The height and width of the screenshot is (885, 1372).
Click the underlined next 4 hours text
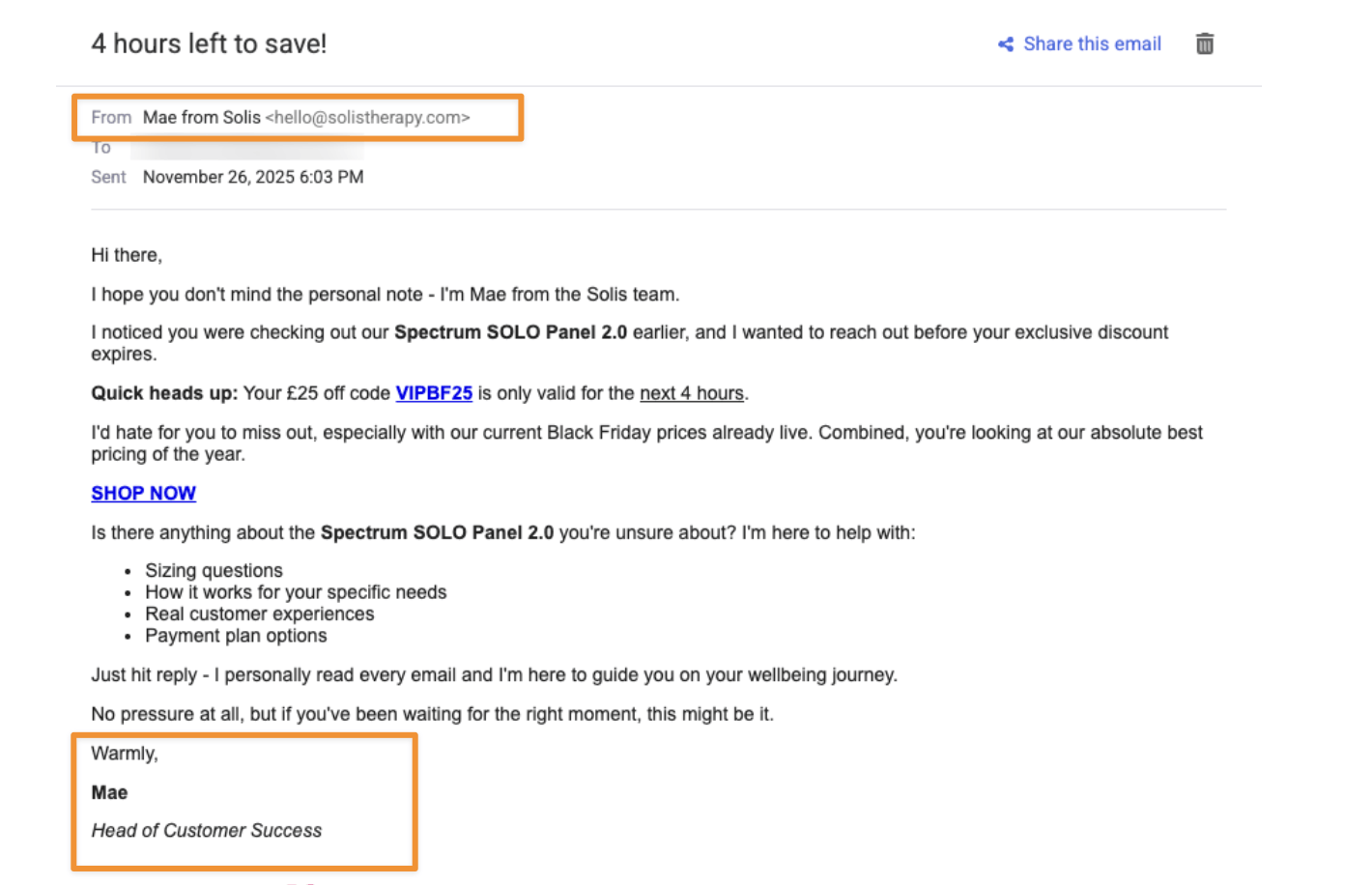[x=692, y=393]
